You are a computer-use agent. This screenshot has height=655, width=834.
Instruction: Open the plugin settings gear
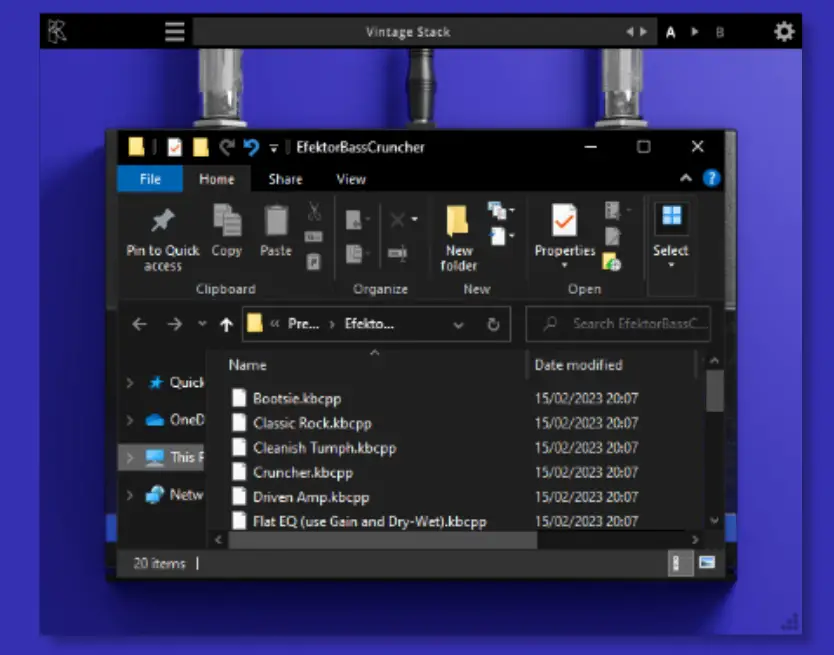784,30
